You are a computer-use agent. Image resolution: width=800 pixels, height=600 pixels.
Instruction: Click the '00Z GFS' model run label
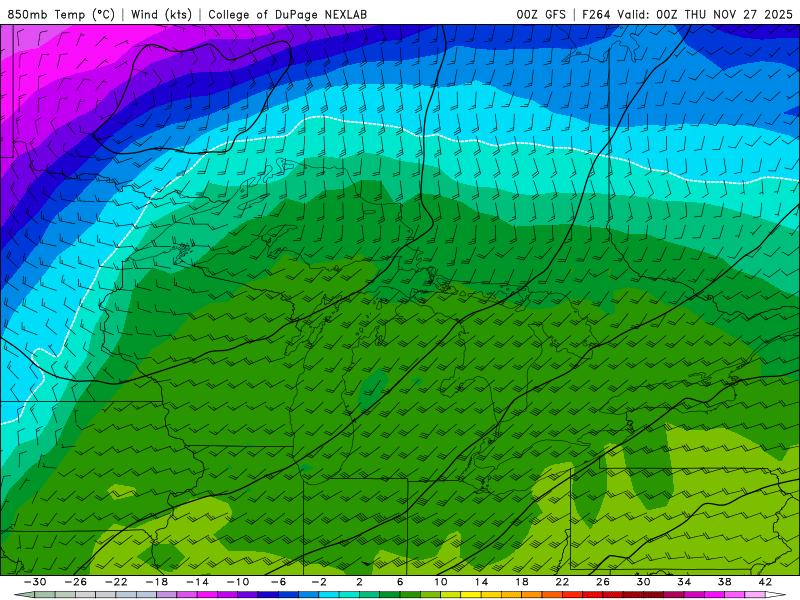pos(541,15)
